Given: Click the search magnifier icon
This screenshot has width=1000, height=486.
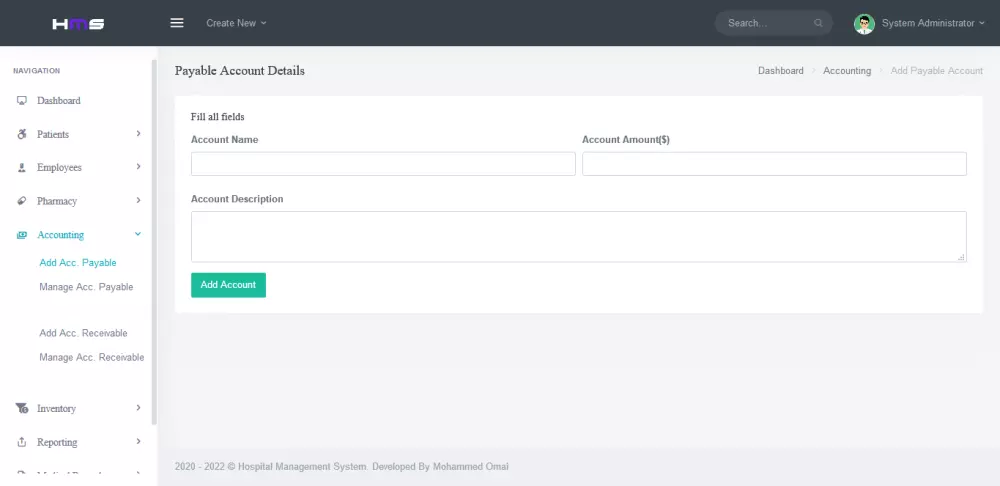Looking at the screenshot, I should point(818,23).
